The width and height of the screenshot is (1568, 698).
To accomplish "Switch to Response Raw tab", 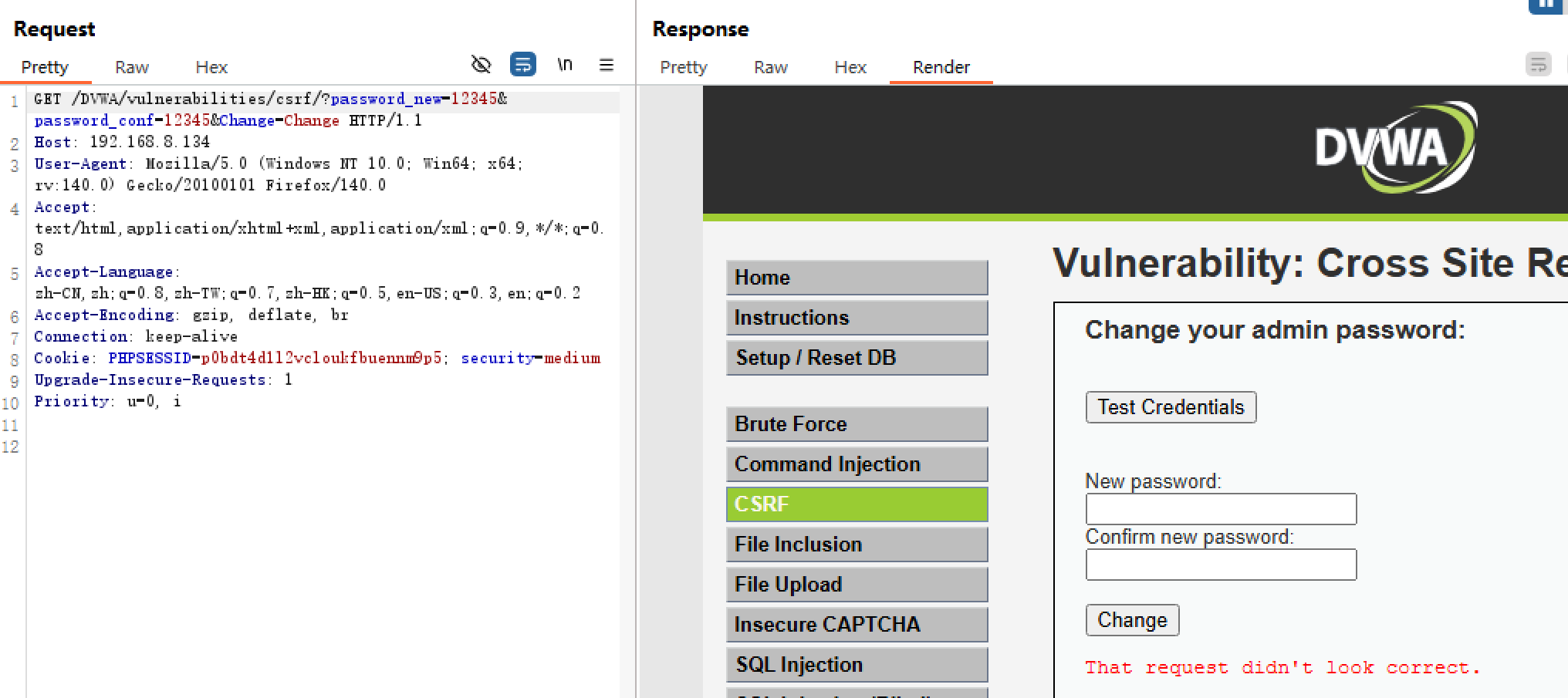I will 771,67.
